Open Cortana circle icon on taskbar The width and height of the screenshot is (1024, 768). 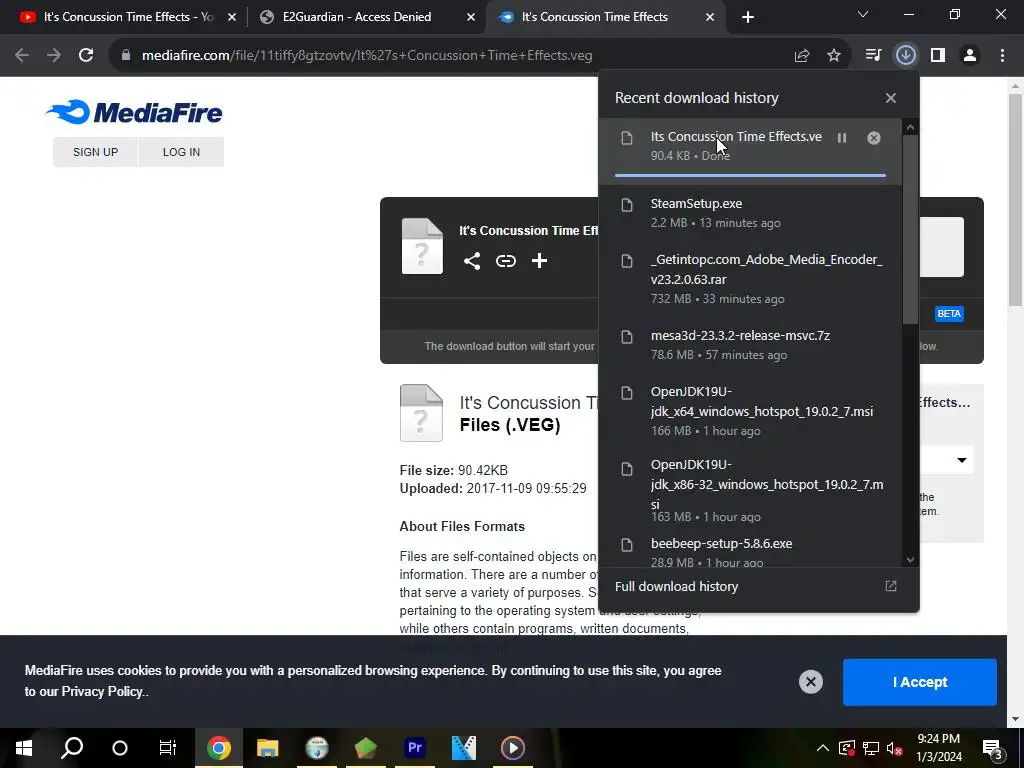[x=120, y=748]
